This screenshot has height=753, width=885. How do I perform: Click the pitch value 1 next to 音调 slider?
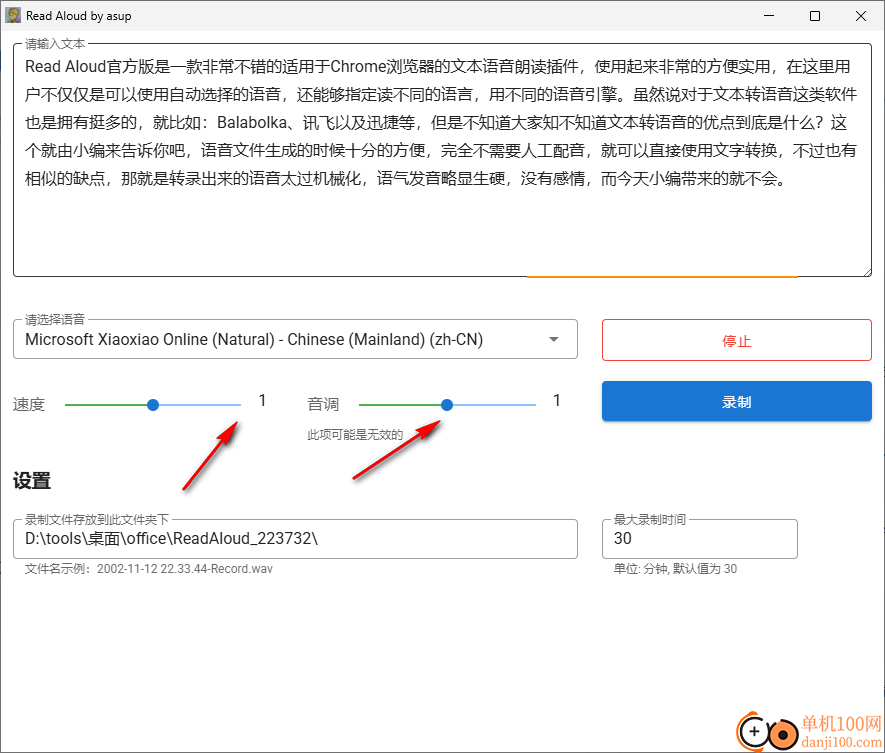(x=557, y=401)
